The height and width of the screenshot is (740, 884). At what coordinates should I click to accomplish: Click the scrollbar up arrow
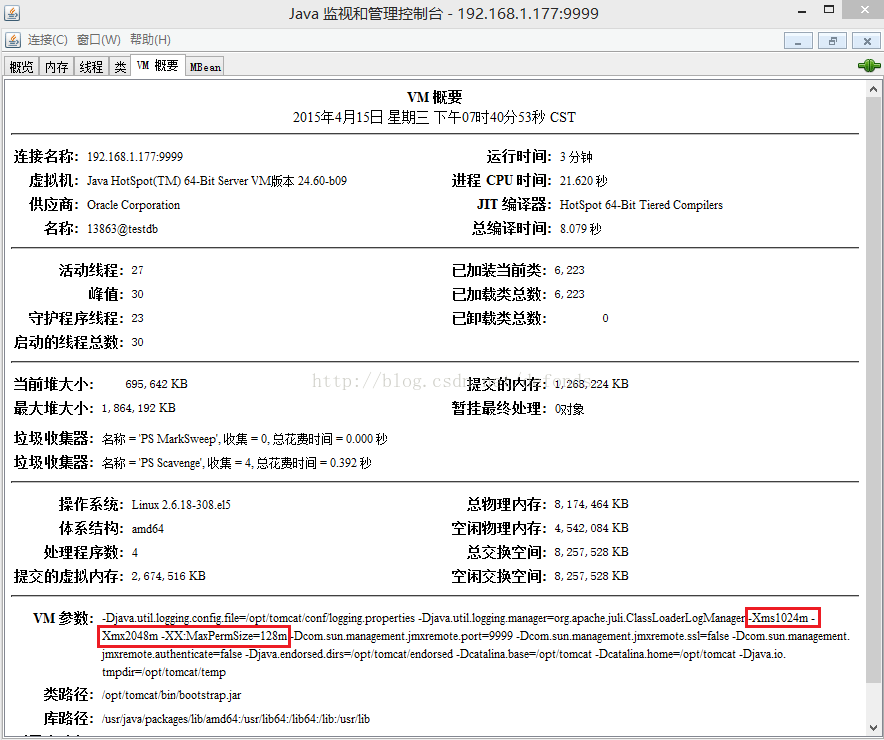pyautogui.click(x=873, y=89)
